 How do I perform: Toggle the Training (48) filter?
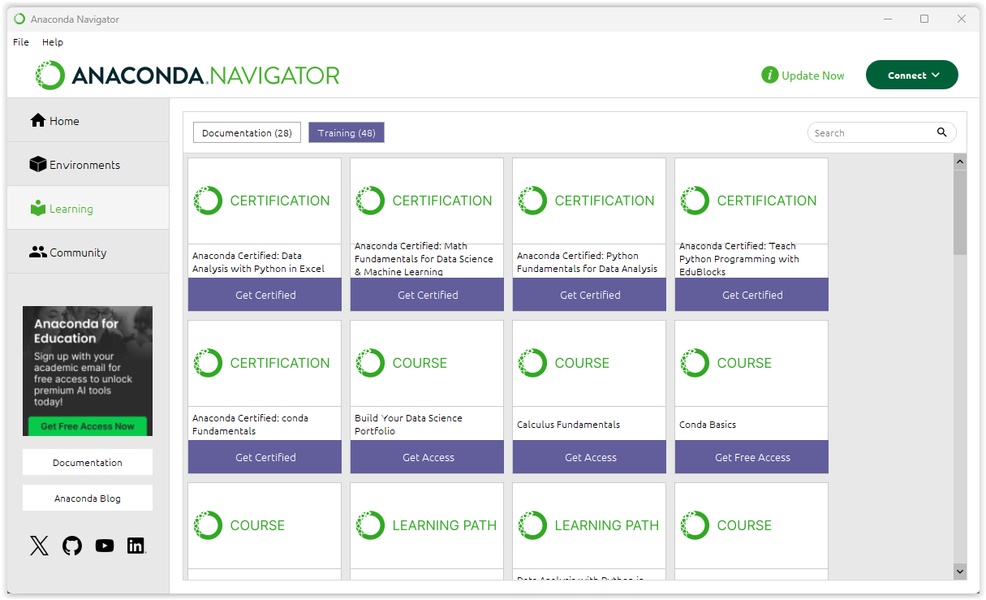pos(346,133)
